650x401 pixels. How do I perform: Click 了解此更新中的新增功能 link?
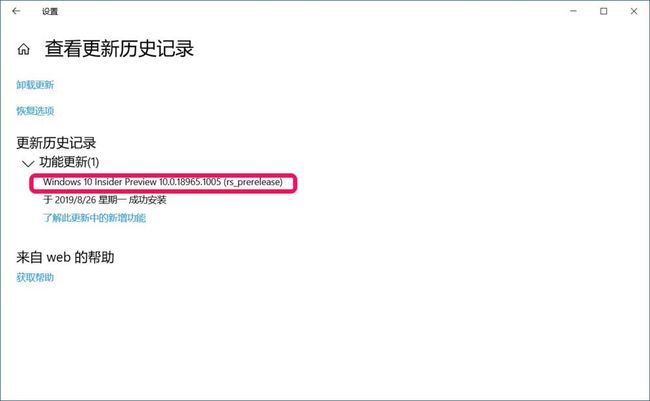(95, 218)
